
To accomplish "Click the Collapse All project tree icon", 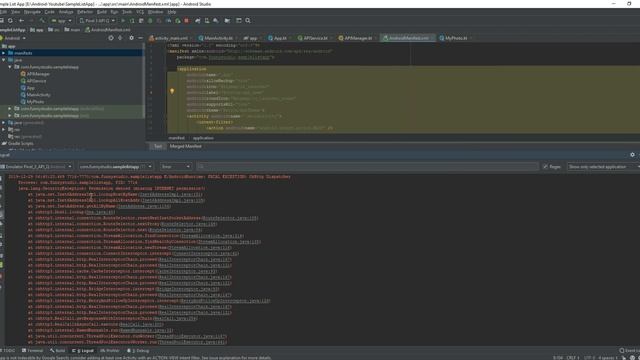I will click(120, 38).
